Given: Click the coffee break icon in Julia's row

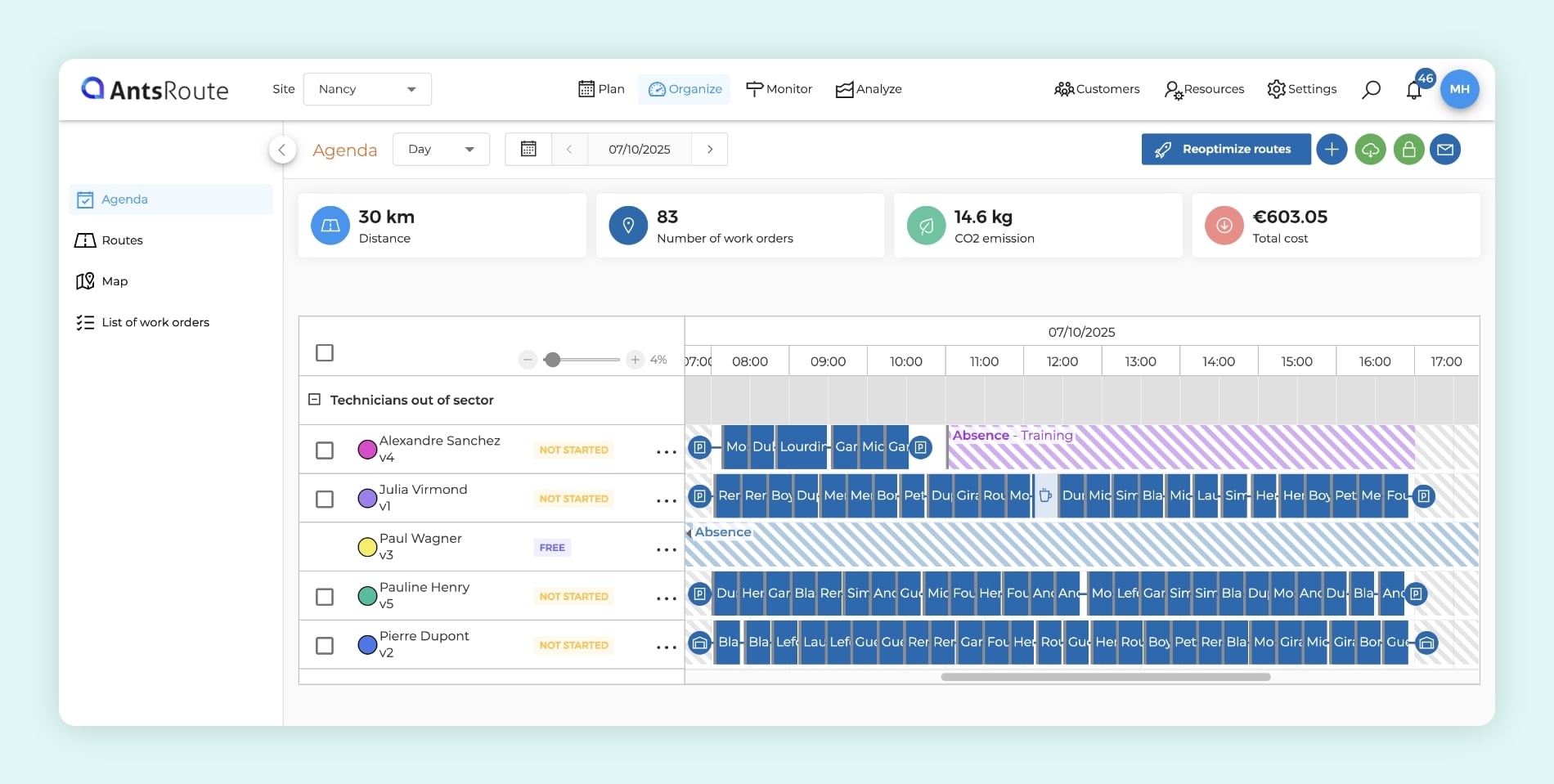Looking at the screenshot, I should [x=1045, y=495].
